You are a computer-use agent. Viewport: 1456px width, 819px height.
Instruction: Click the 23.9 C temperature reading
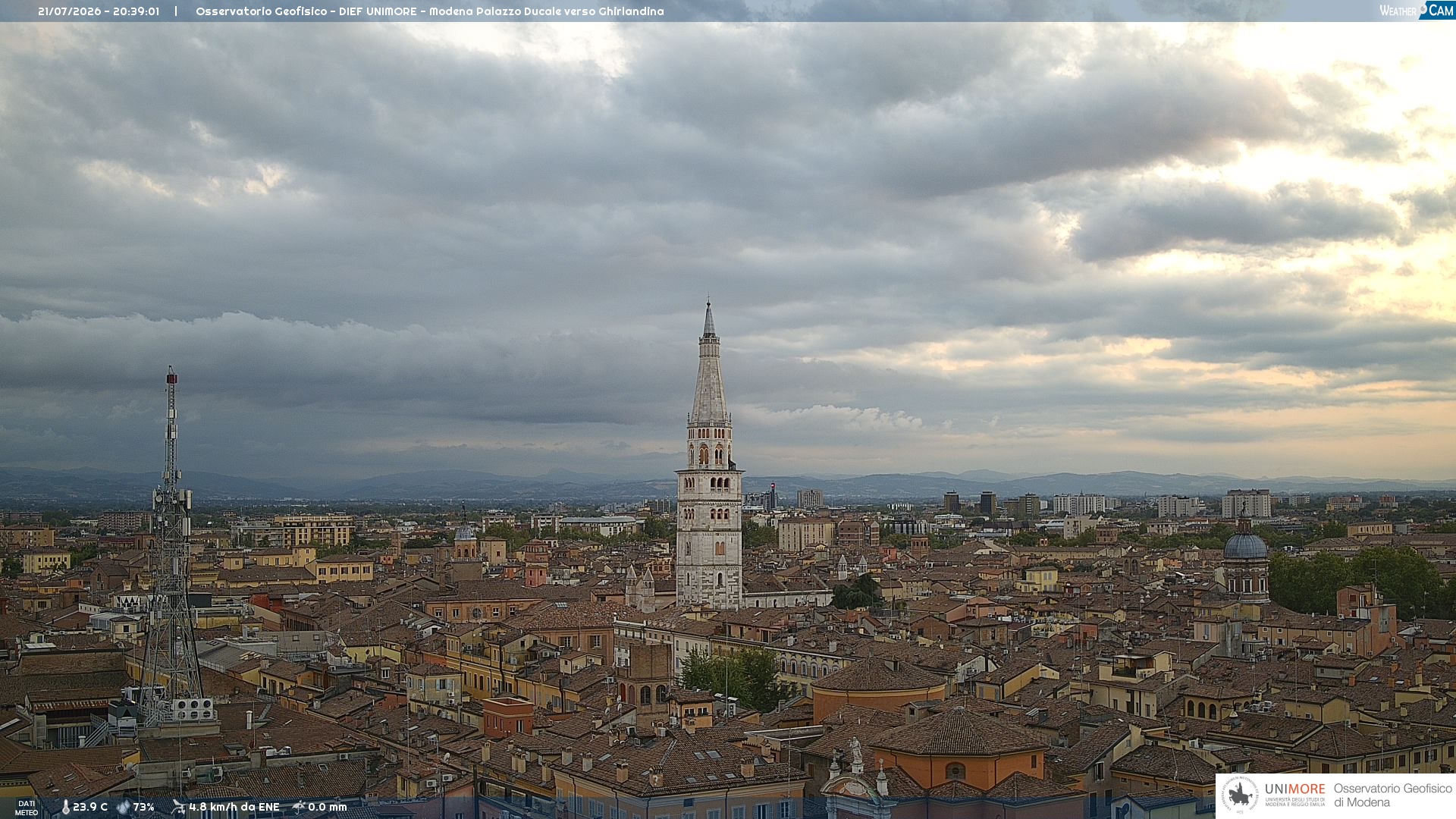[90, 807]
